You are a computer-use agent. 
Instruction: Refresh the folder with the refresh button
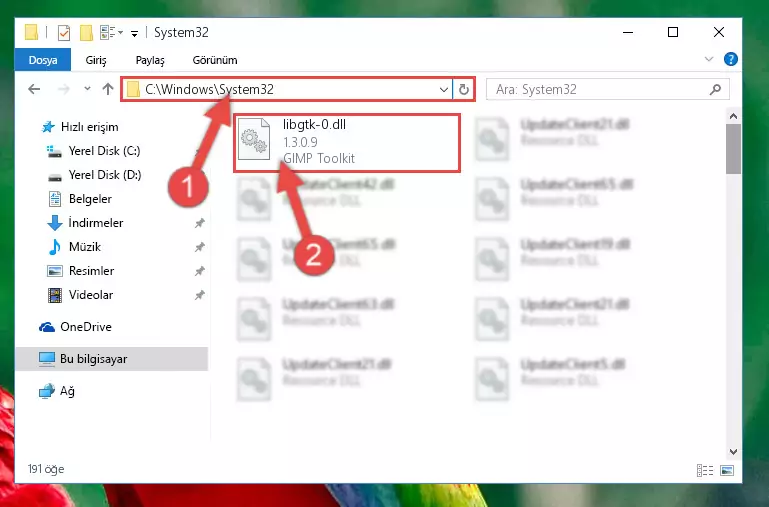[x=463, y=90]
